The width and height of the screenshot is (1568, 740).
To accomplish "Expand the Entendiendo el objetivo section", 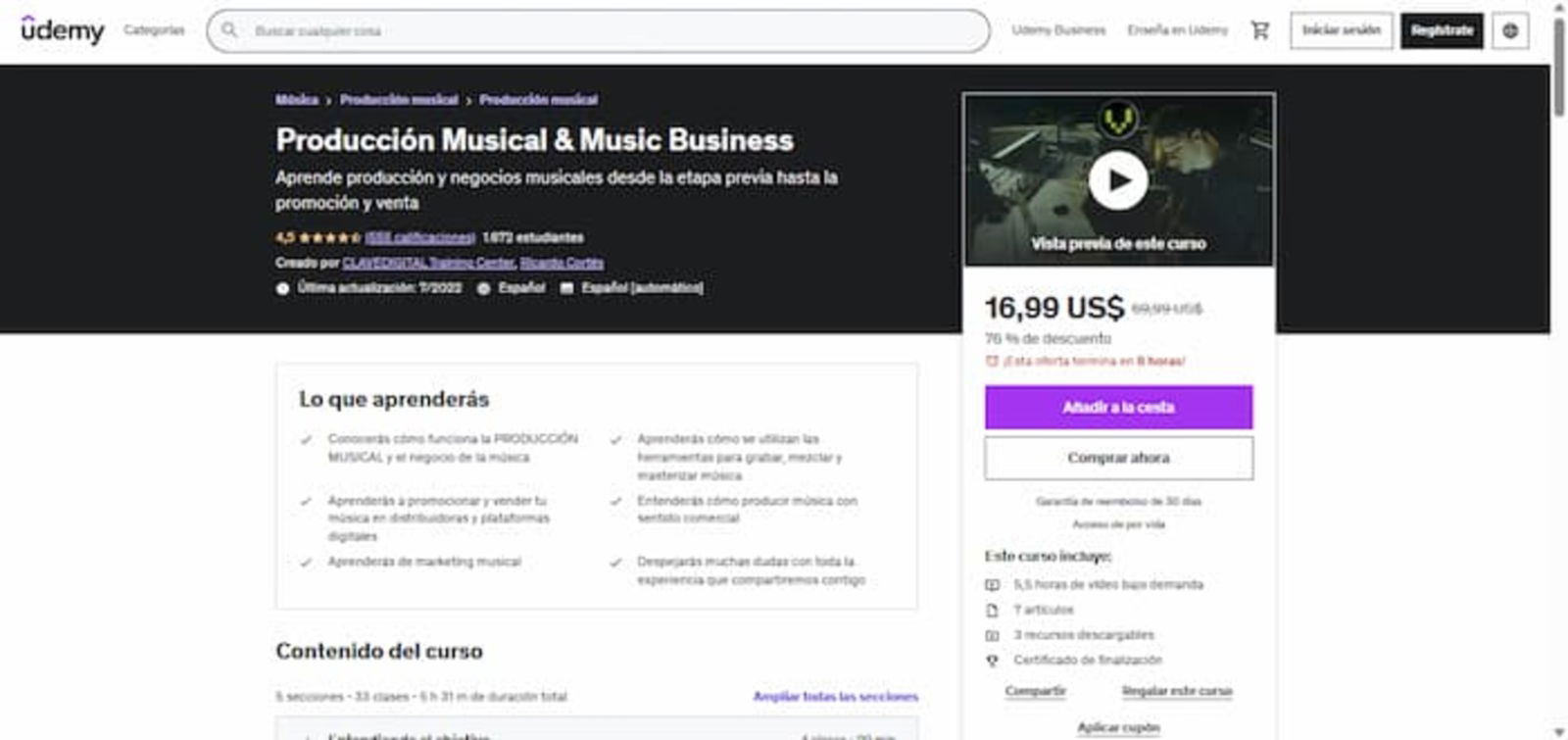I will coord(597,731).
